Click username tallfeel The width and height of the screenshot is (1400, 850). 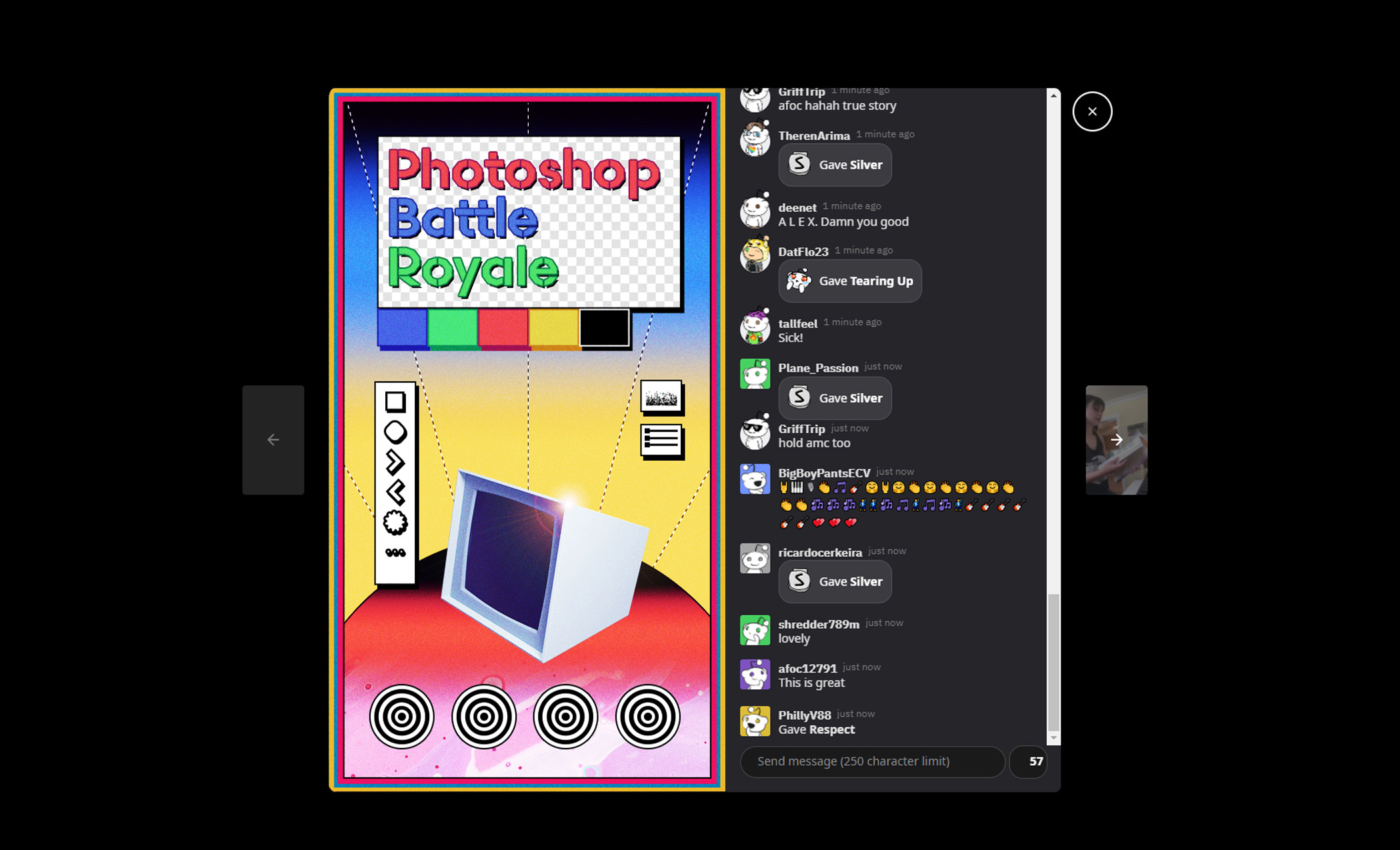(x=798, y=323)
